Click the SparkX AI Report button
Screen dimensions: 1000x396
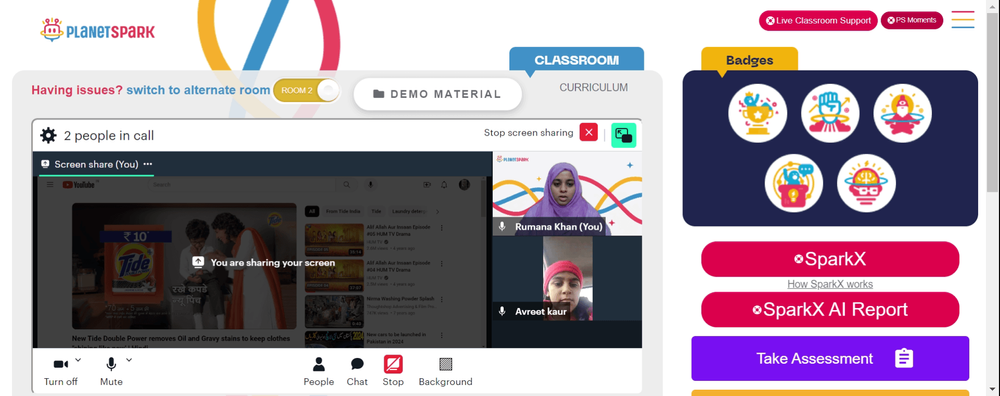(x=830, y=309)
